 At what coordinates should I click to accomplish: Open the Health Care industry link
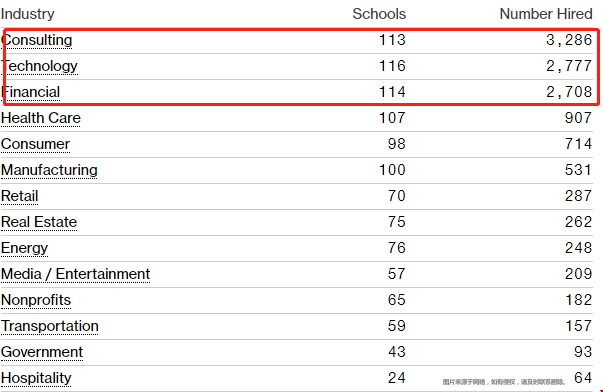click(x=41, y=118)
